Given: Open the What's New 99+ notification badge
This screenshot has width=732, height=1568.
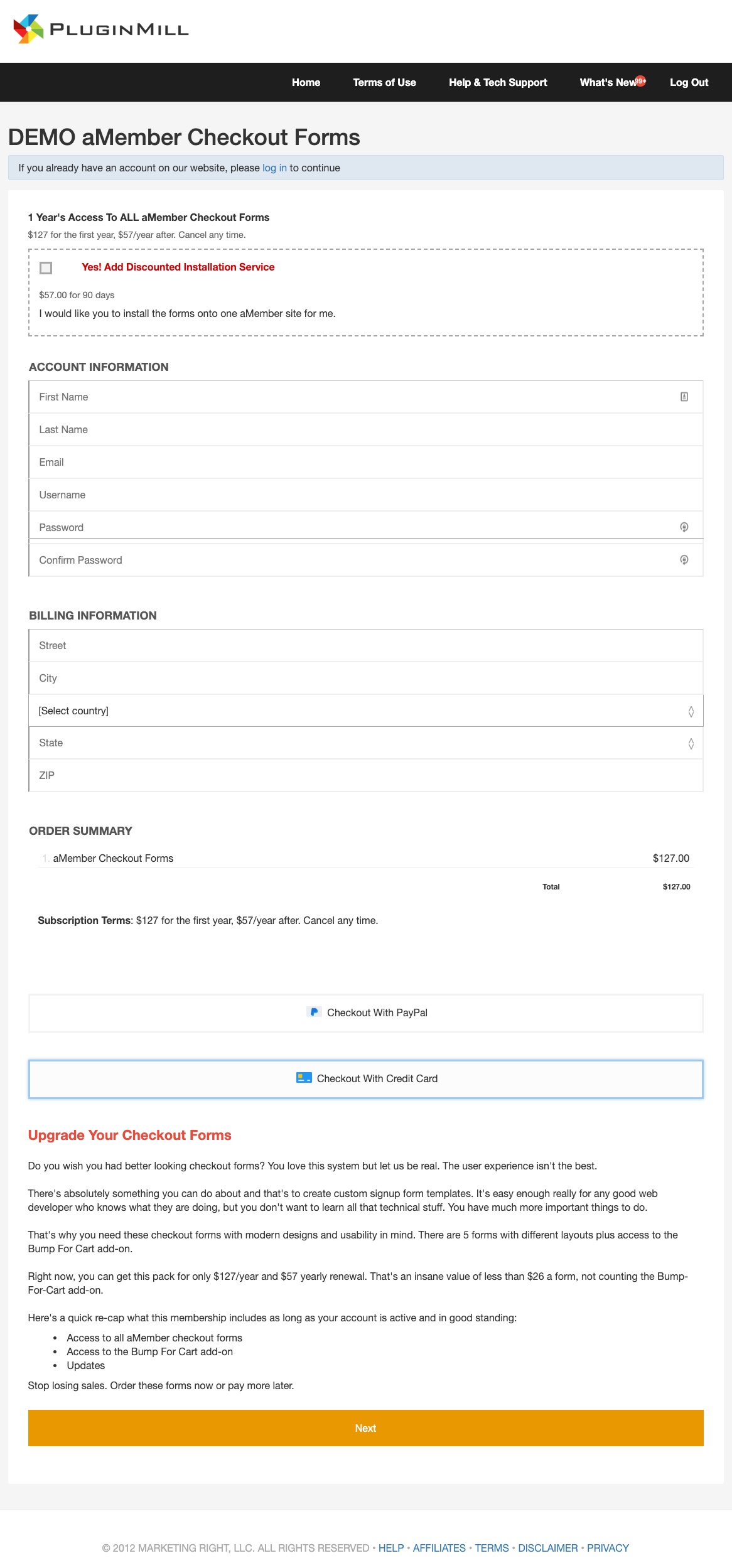Looking at the screenshot, I should click(640, 81).
